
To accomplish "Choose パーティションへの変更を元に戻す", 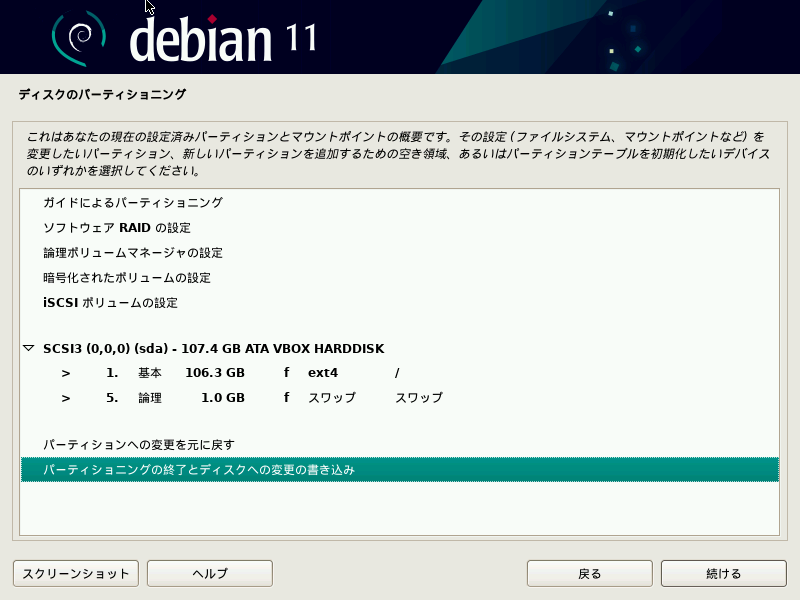I will pyautogui.click(x=399, y=445).
